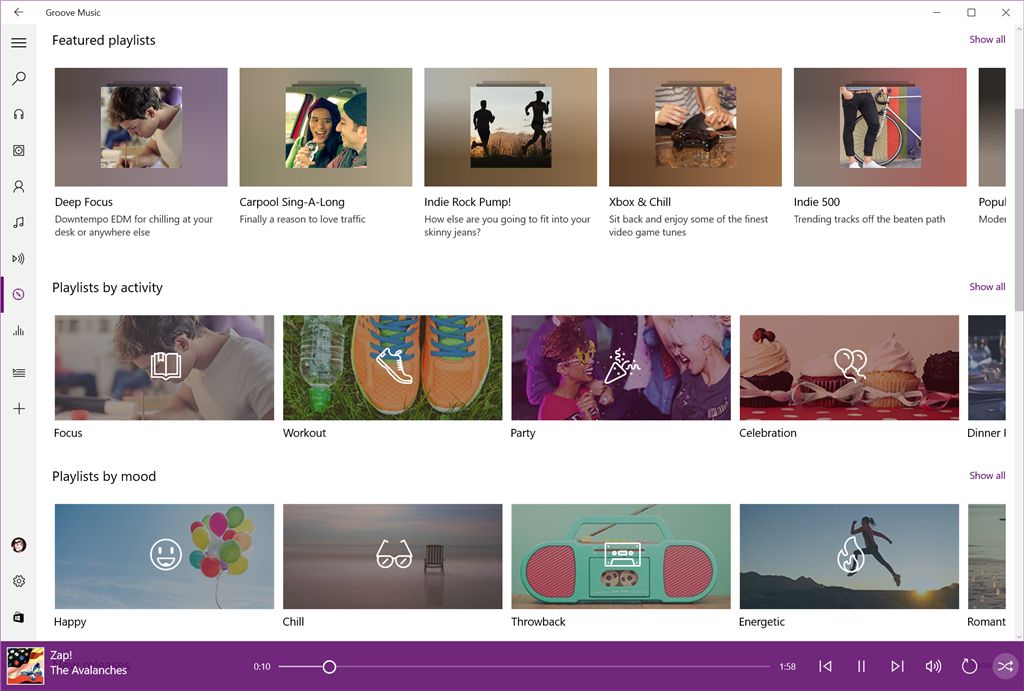Viewport: 1024px width, 691px height.
Task: Open the Deep Focus playlist cover
Action: tap(141, 127)
